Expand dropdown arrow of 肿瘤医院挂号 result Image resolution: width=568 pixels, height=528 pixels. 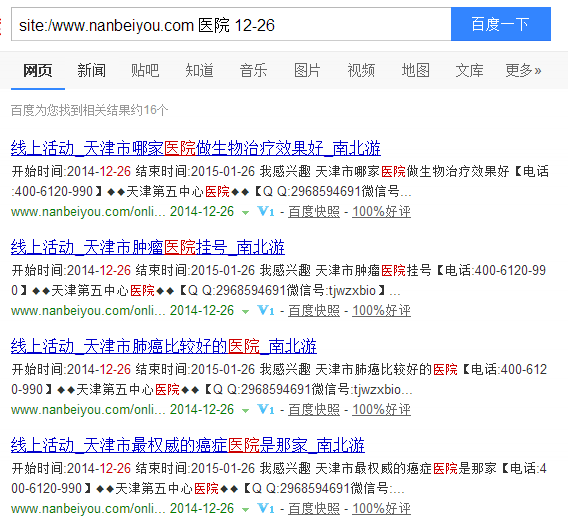[x=245, y=311]
